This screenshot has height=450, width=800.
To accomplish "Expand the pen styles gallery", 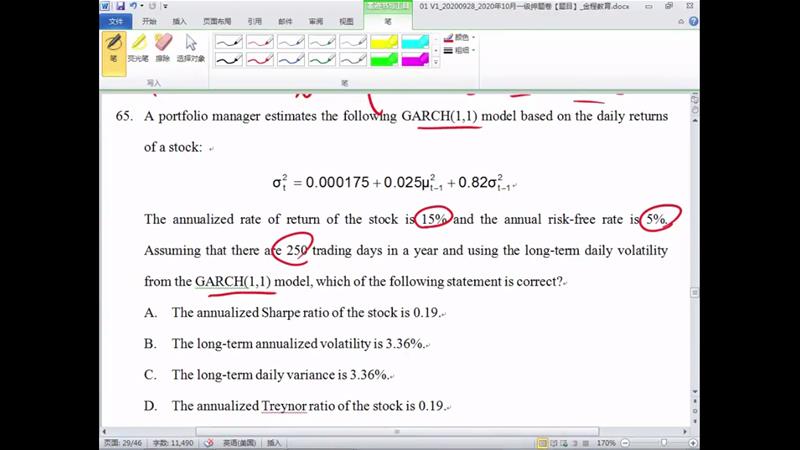I will (x=436, y=63).
